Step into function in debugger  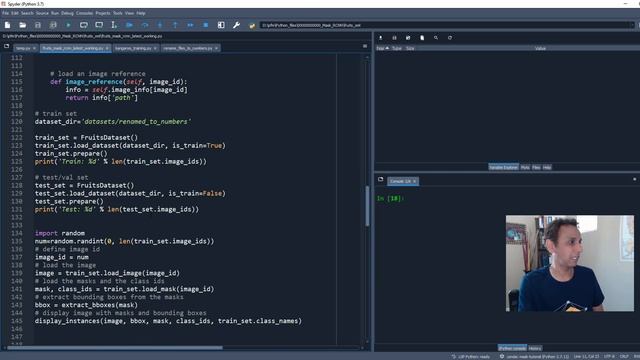(x=160, y=25)
